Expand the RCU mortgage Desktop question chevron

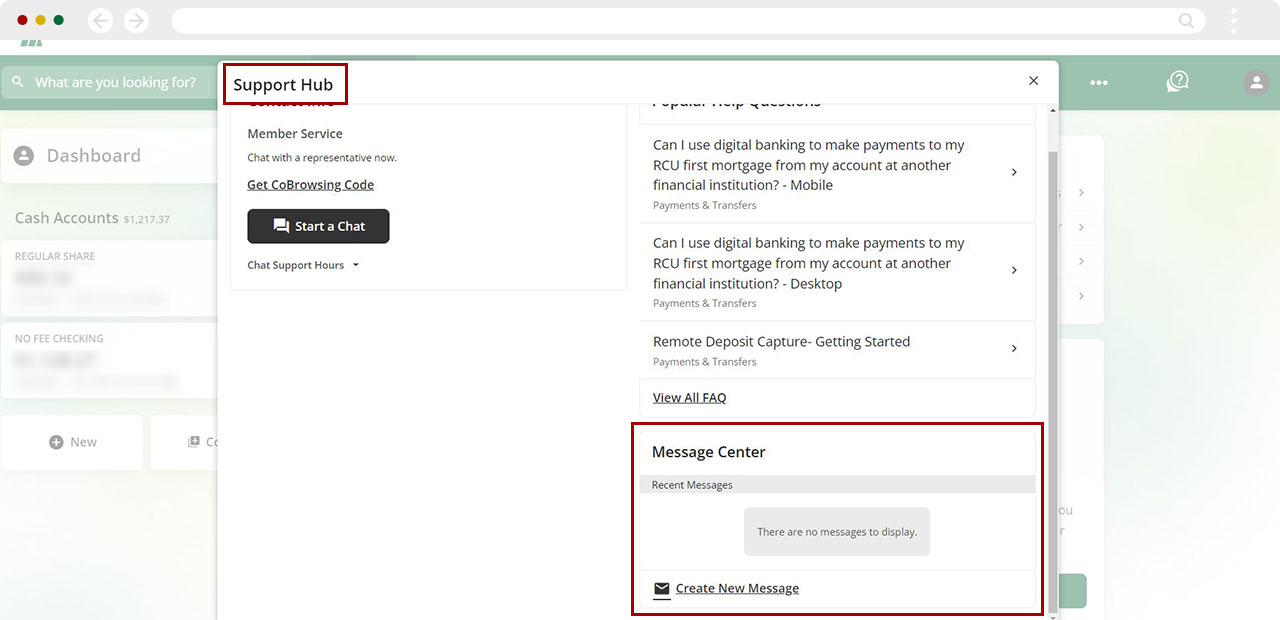pyautogui.click(x=1013, y=271)
